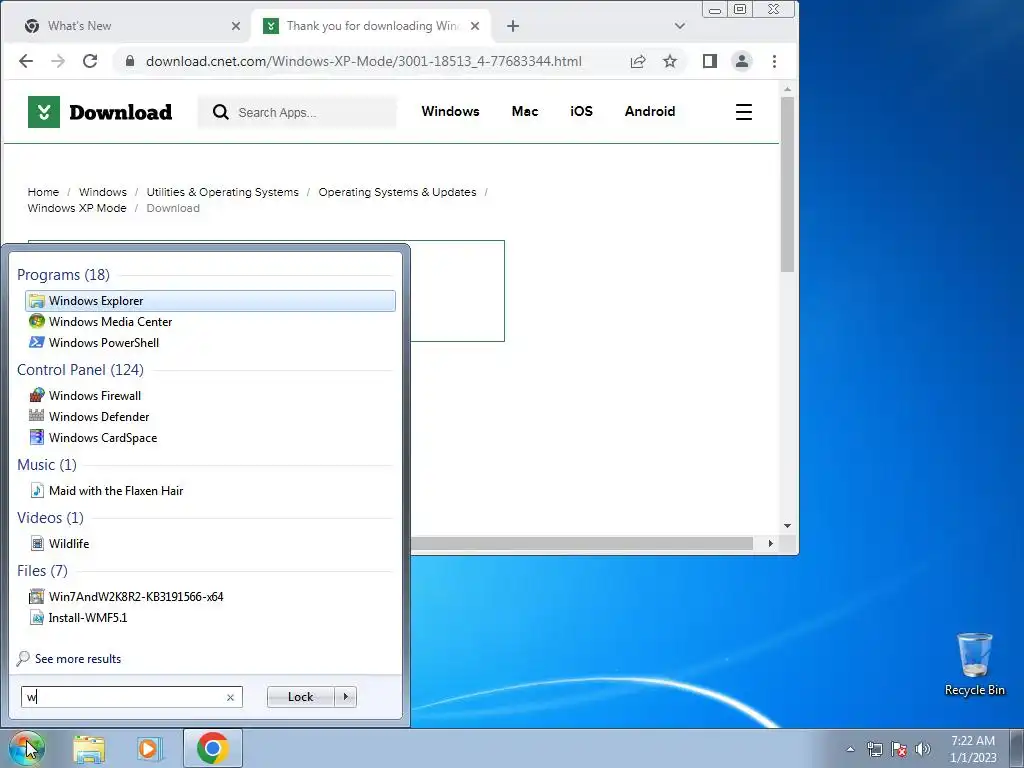Open the iOS nav menu
1024x768 pixels.
pos(581,111)
